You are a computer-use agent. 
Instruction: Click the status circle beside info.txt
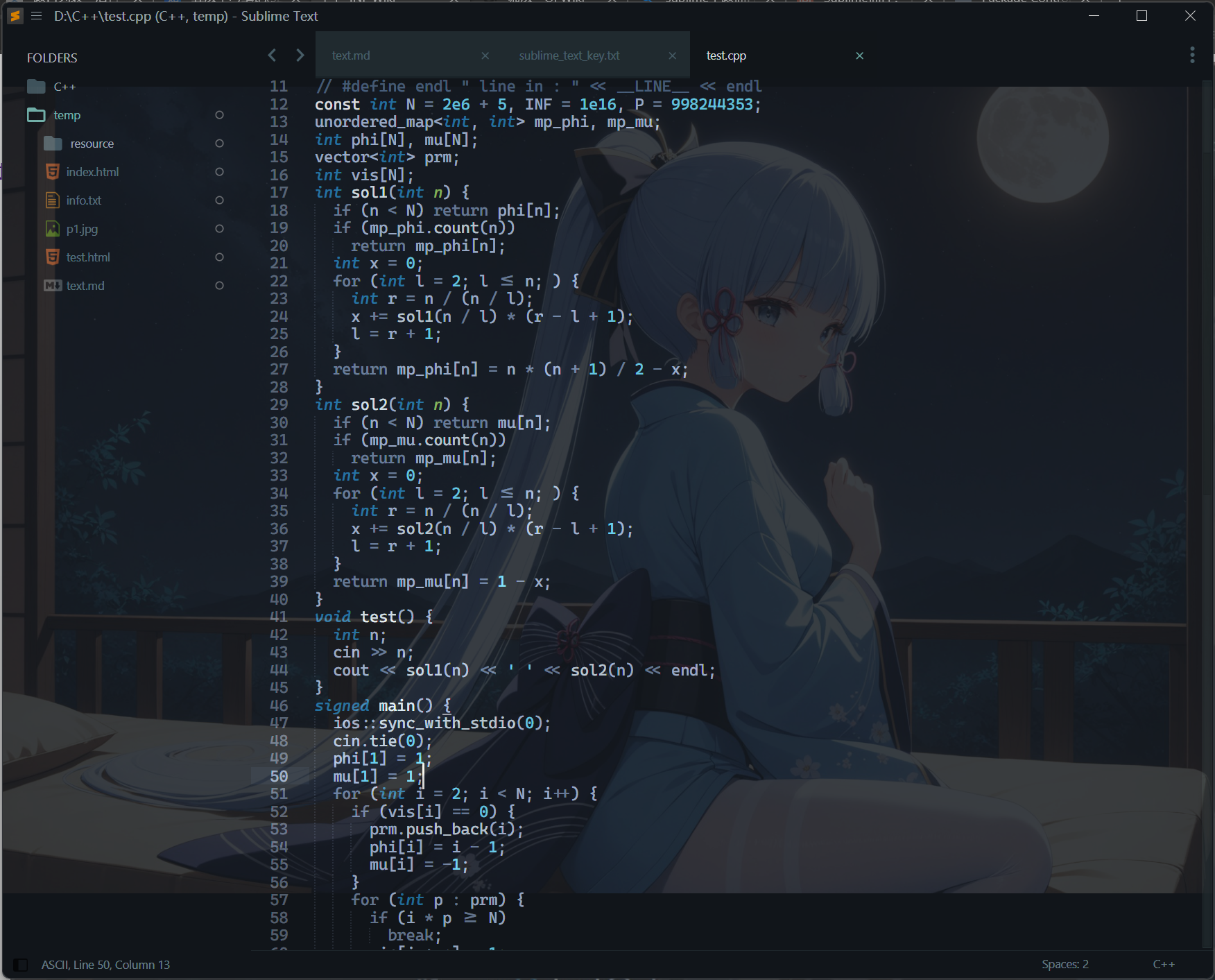(219, 200)
